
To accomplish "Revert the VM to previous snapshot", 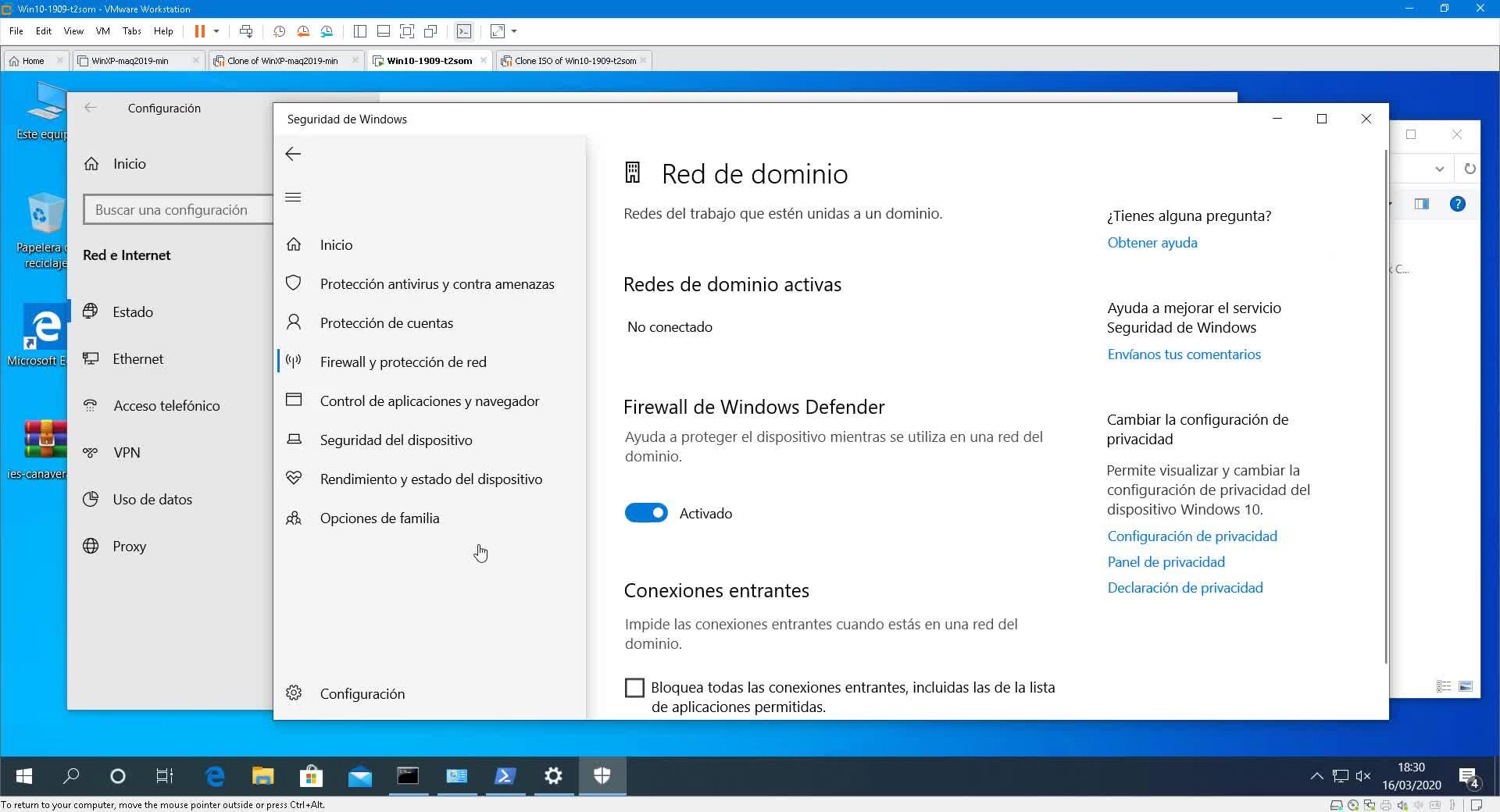I will click(303, 31).
